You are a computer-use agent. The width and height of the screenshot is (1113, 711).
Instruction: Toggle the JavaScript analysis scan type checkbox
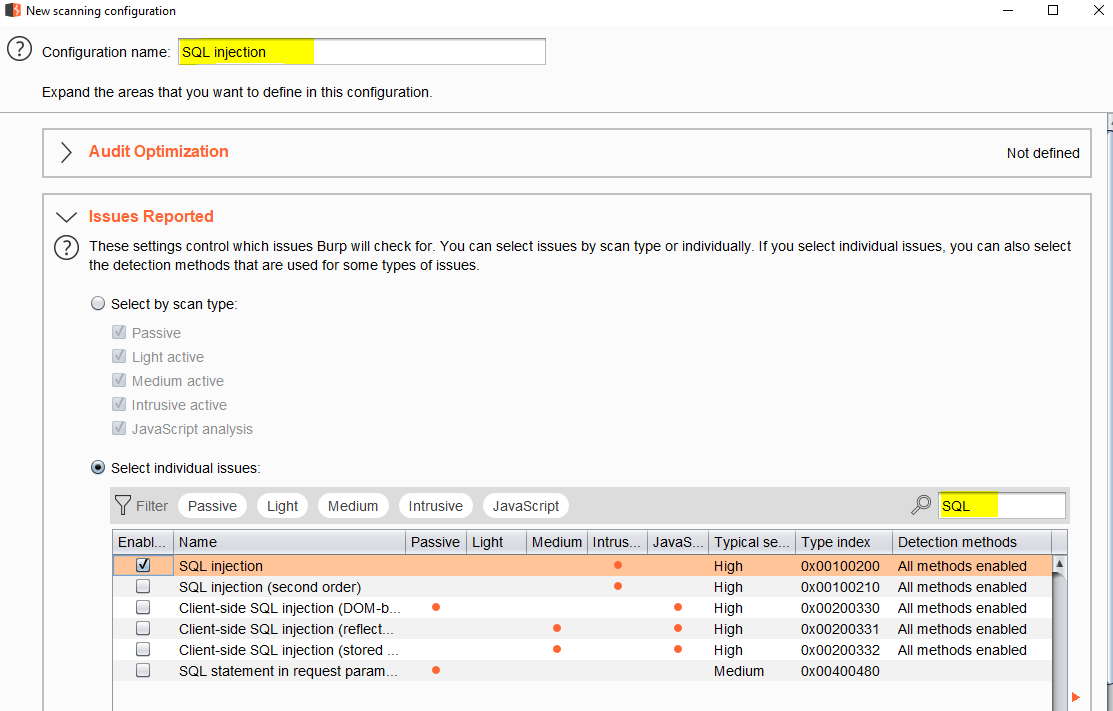click(119, 429)
